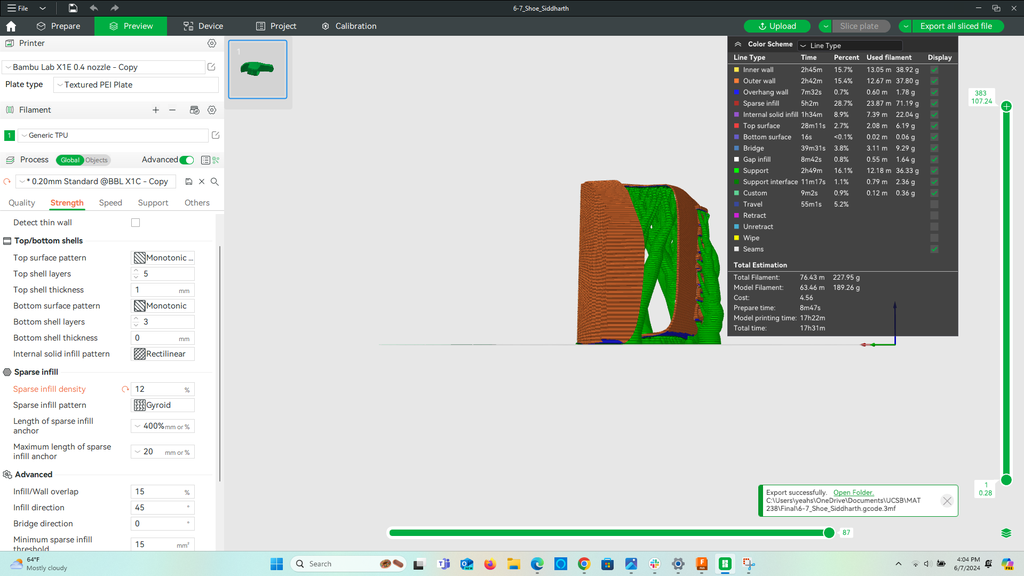Open Sparse infill pattern Gyroid dropdown
The image size is (1024, 576).
(x=163, y=405)
